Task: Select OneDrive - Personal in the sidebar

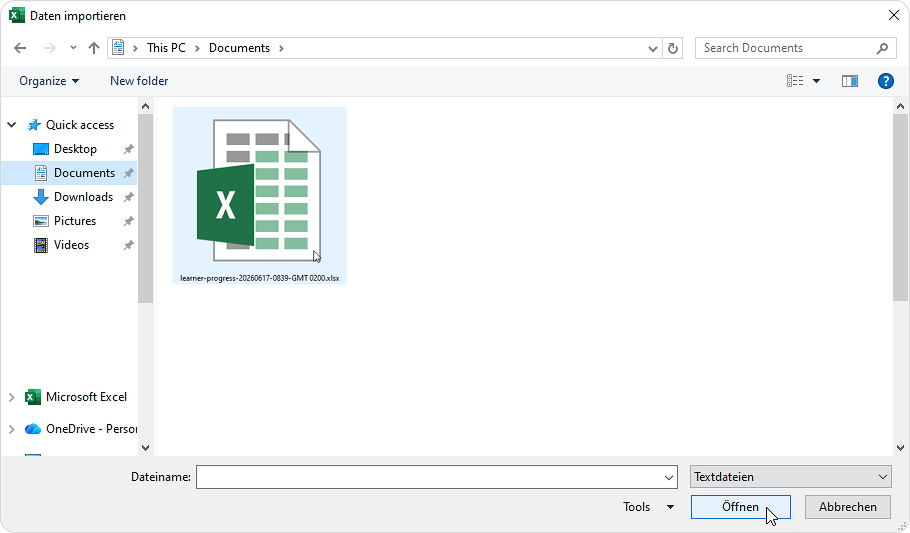Action: pyautogui.click(x=91, y=429)
